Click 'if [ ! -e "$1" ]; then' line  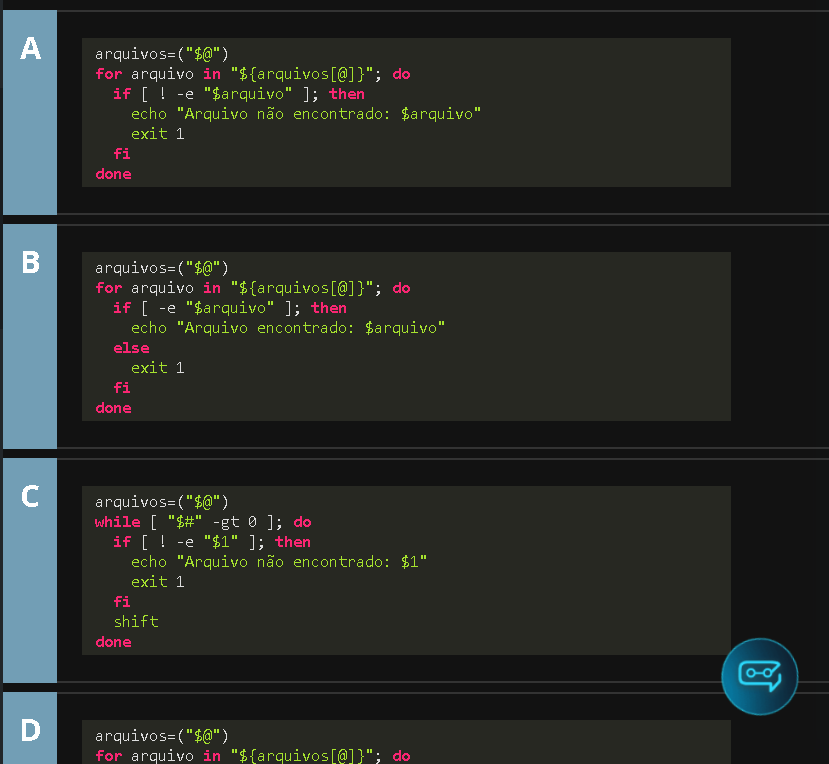[211, 542]
